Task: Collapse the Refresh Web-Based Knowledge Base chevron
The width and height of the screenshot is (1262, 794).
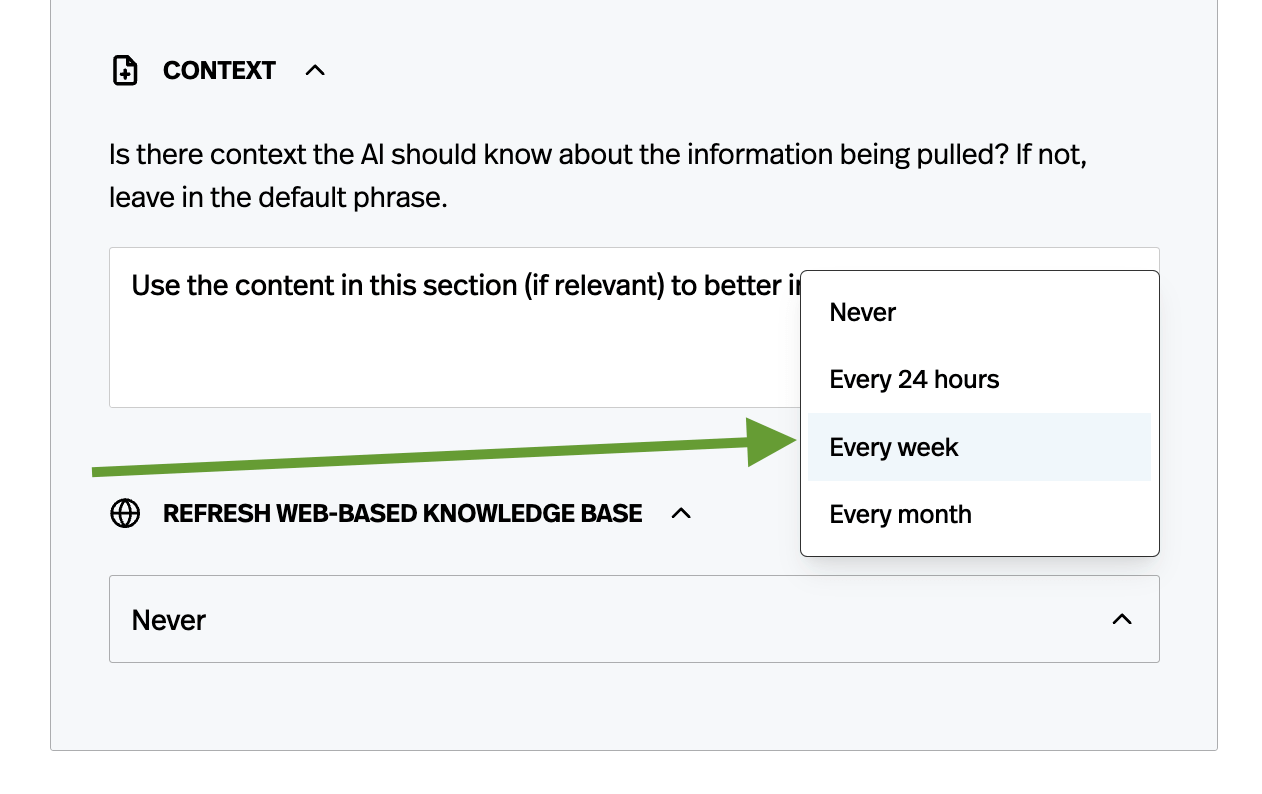Action: 681,514
